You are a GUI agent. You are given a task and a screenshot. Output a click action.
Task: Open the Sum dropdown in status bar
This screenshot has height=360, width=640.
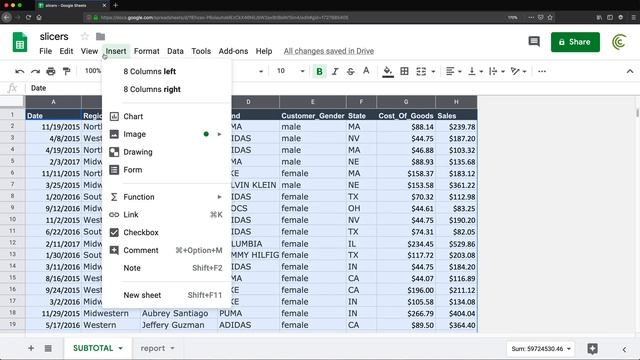[x=541, y=349]
